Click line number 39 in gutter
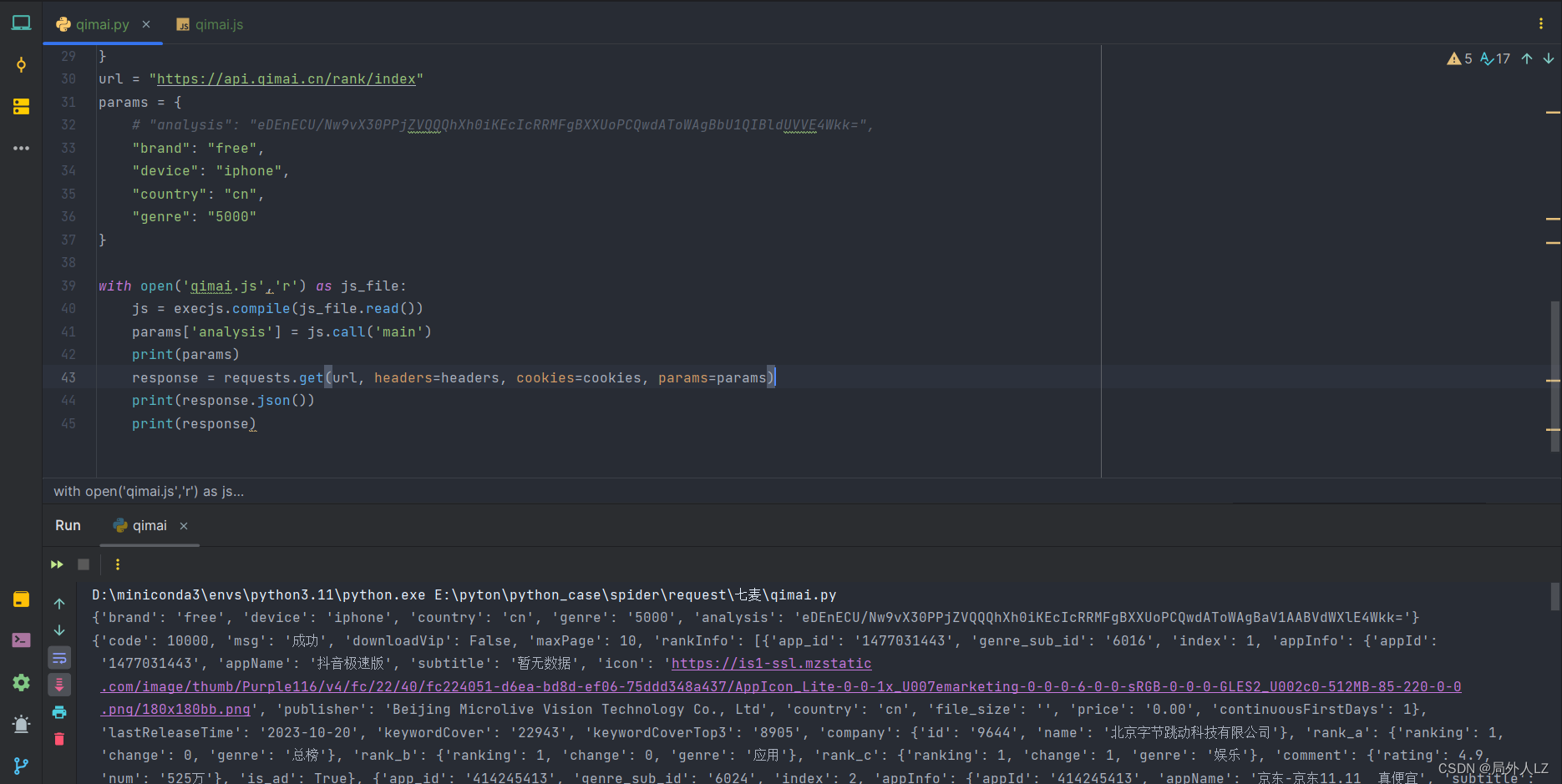 tap(68, 286)
